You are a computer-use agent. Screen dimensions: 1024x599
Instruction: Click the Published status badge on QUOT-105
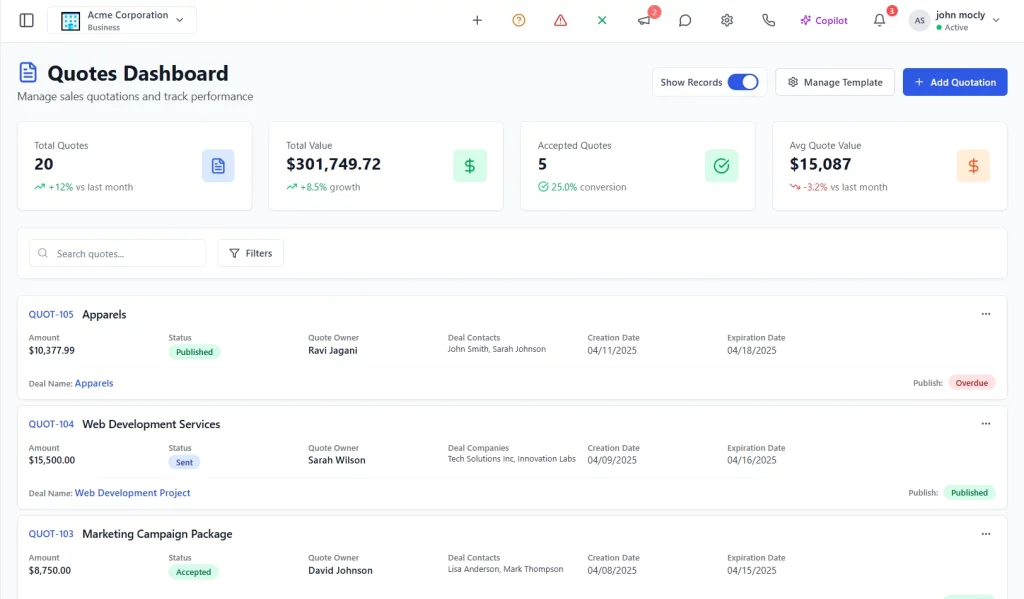coord(194,352)
